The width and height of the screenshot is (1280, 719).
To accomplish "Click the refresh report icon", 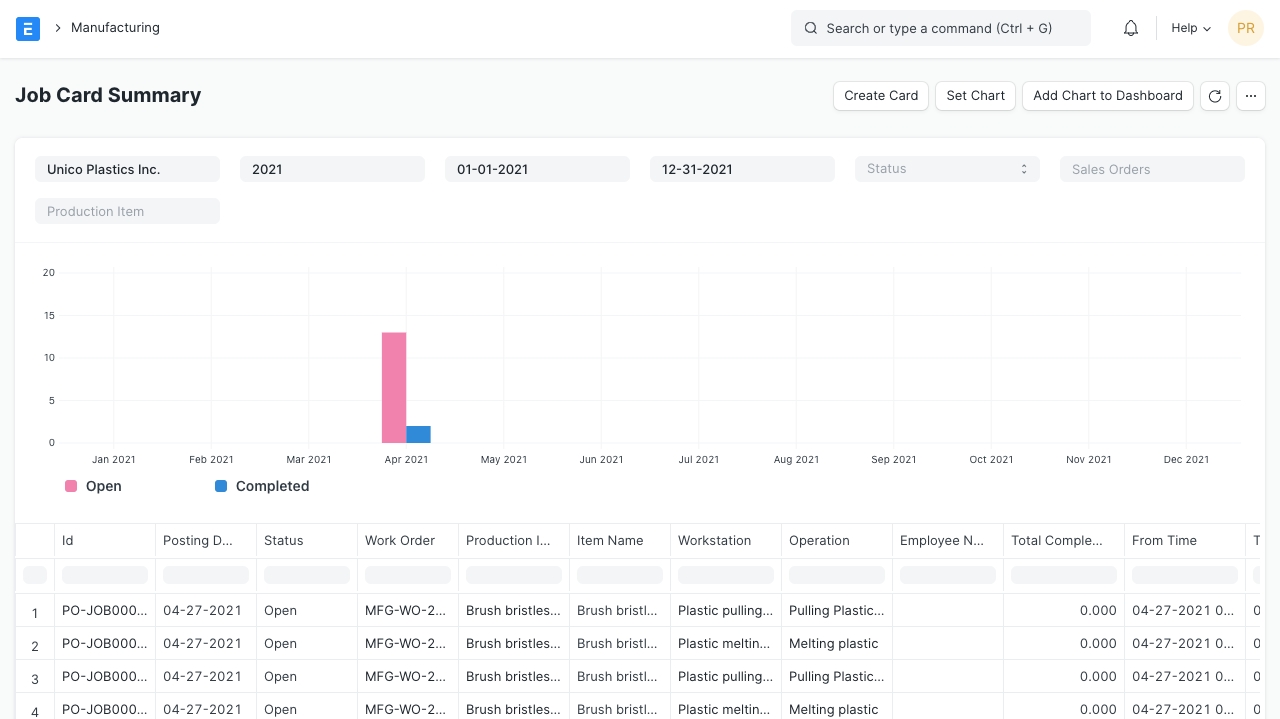I will click(1215, 96).
